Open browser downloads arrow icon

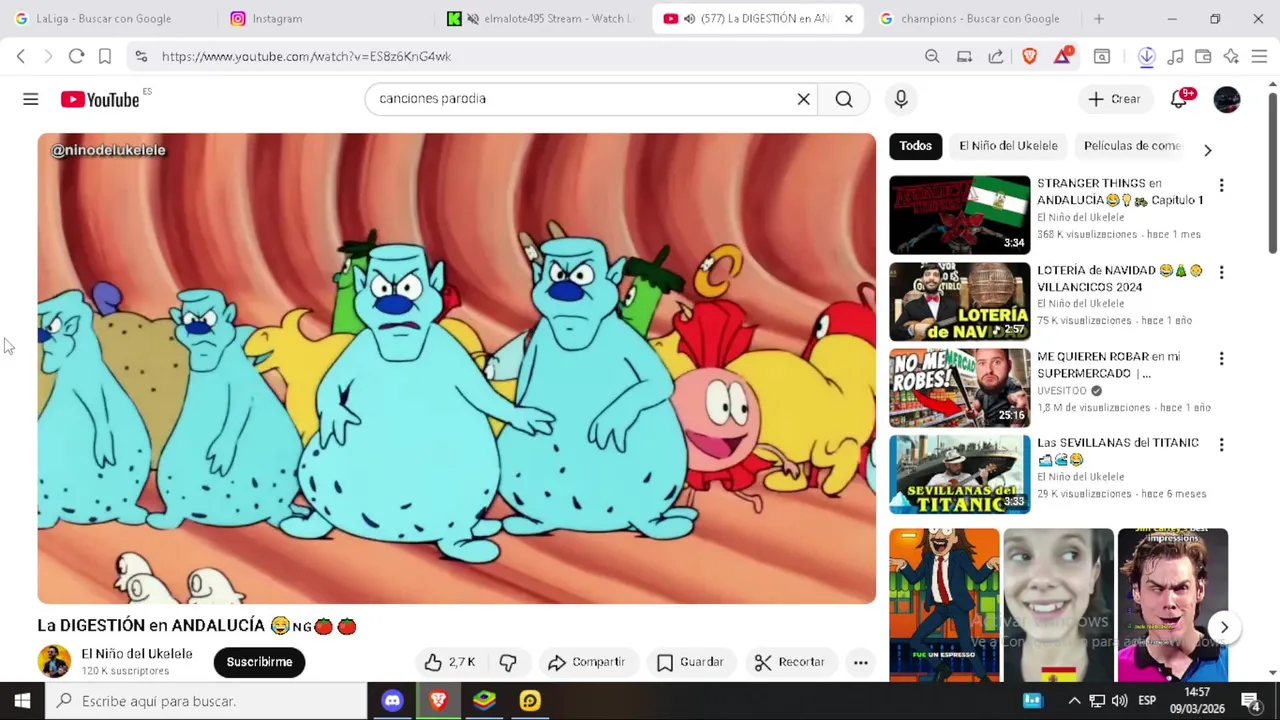[1147, 56]
